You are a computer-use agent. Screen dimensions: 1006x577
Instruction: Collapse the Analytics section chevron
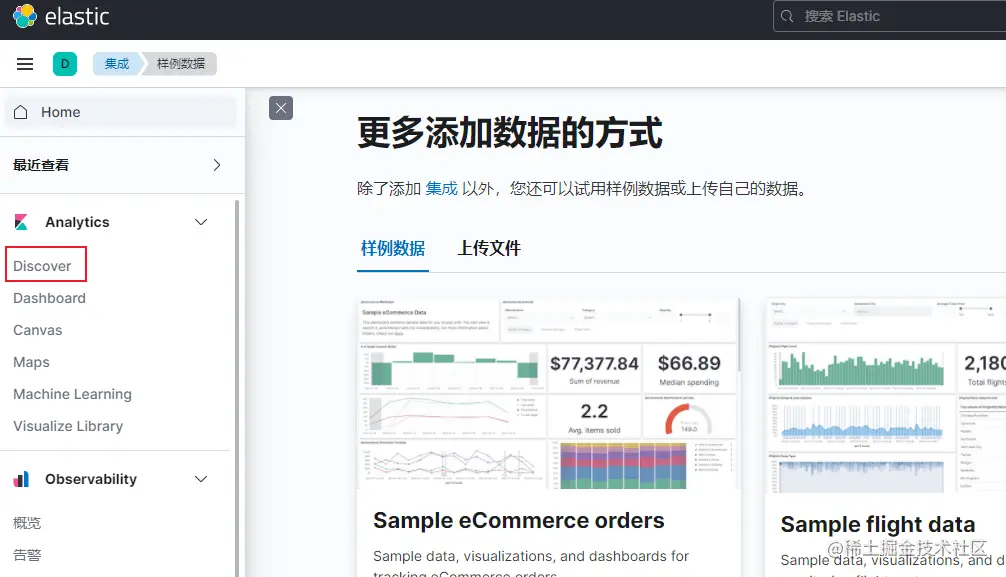point(201,222)
